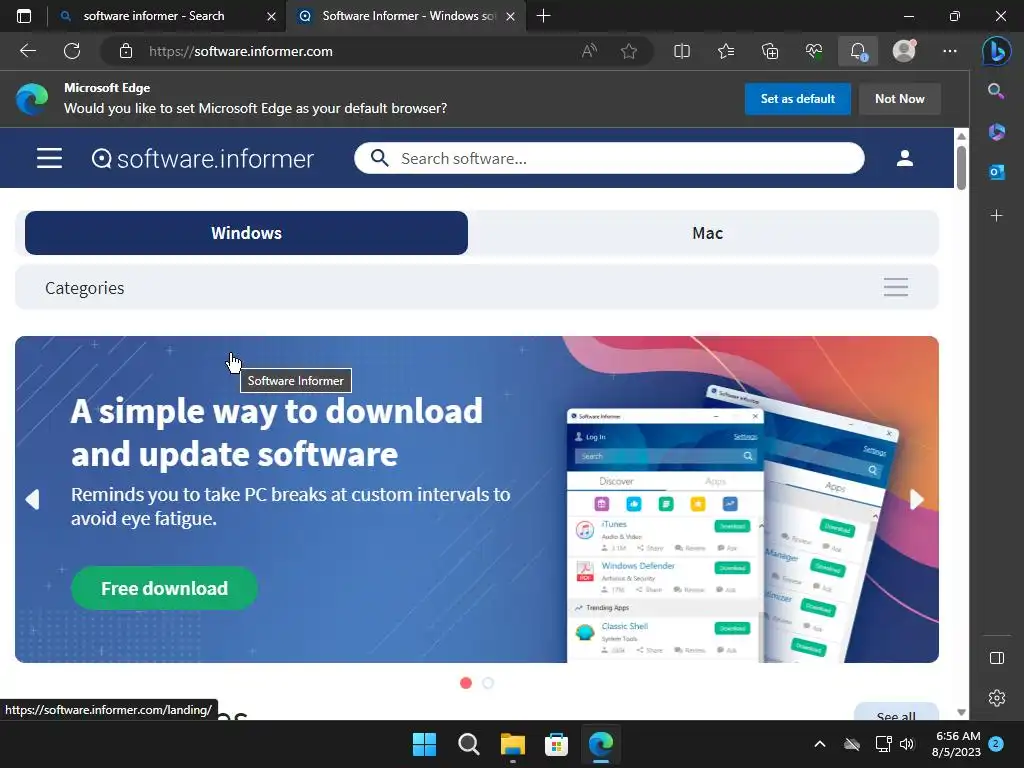
Task: Open Collections icon
Action: coord(770,51)
